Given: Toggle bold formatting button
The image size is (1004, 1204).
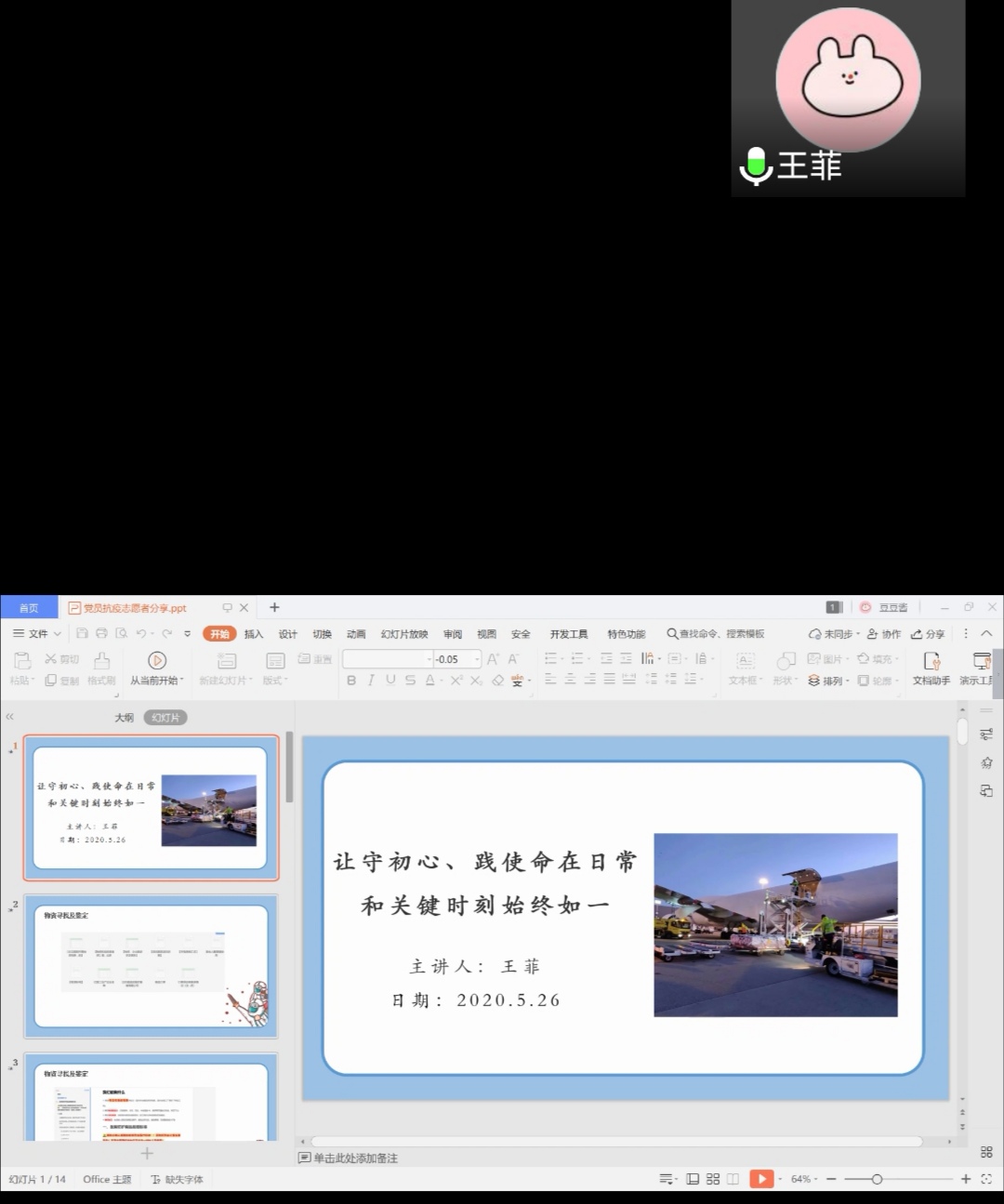Looking at the screenshot, I should pos(351,681).
